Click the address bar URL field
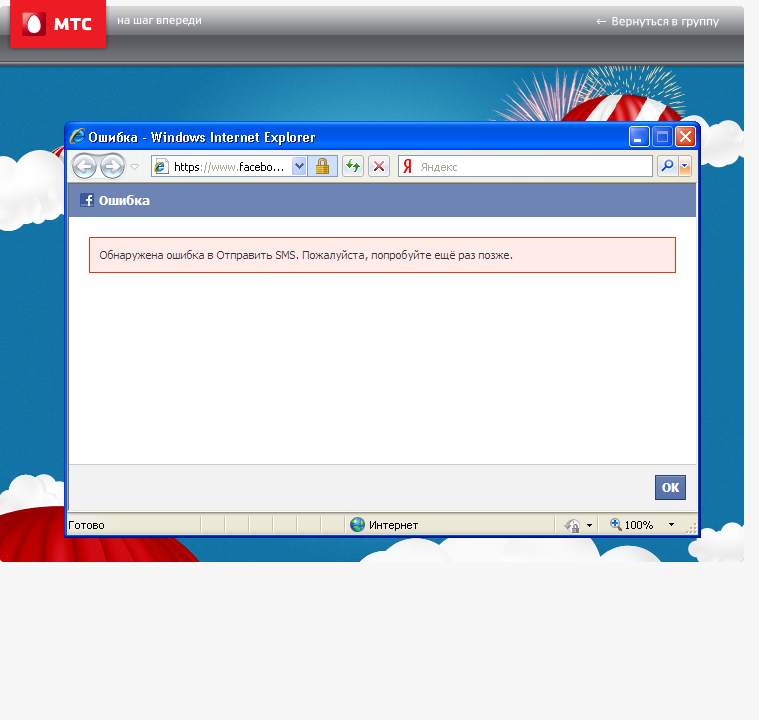The width and height of the screenshot is (759, 722). (240, 167)
